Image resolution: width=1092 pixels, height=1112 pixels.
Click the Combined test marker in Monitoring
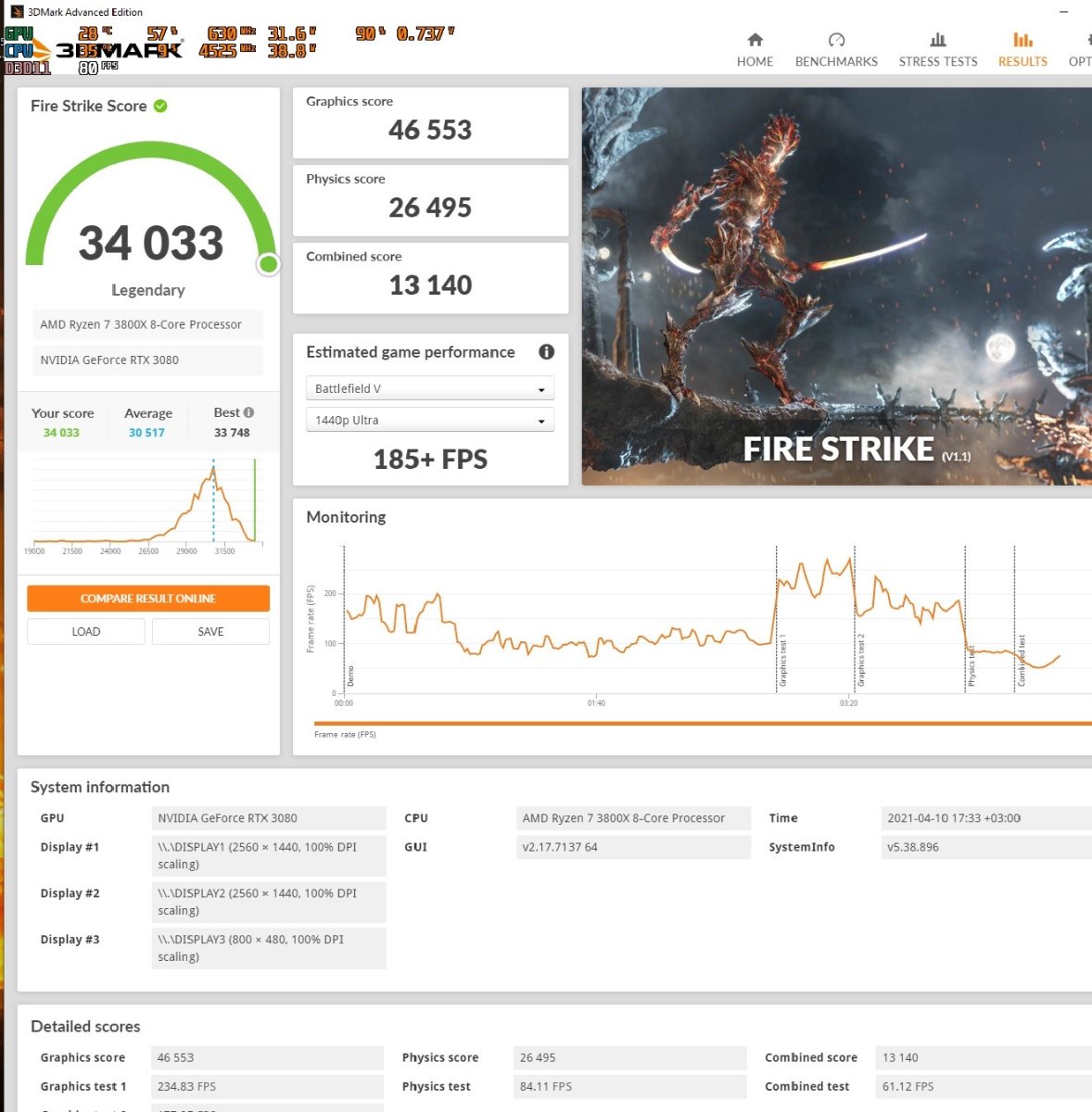(1021, 660)
